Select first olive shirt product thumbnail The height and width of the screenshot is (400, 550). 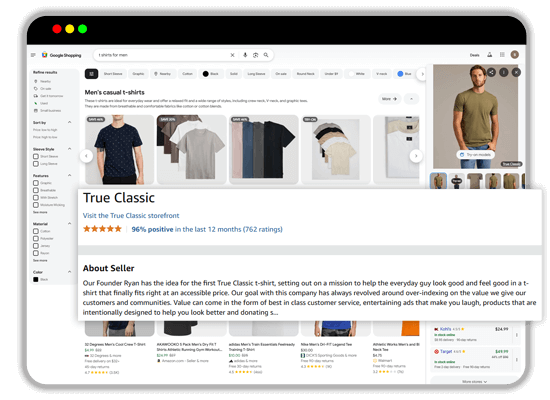point(438,181)
